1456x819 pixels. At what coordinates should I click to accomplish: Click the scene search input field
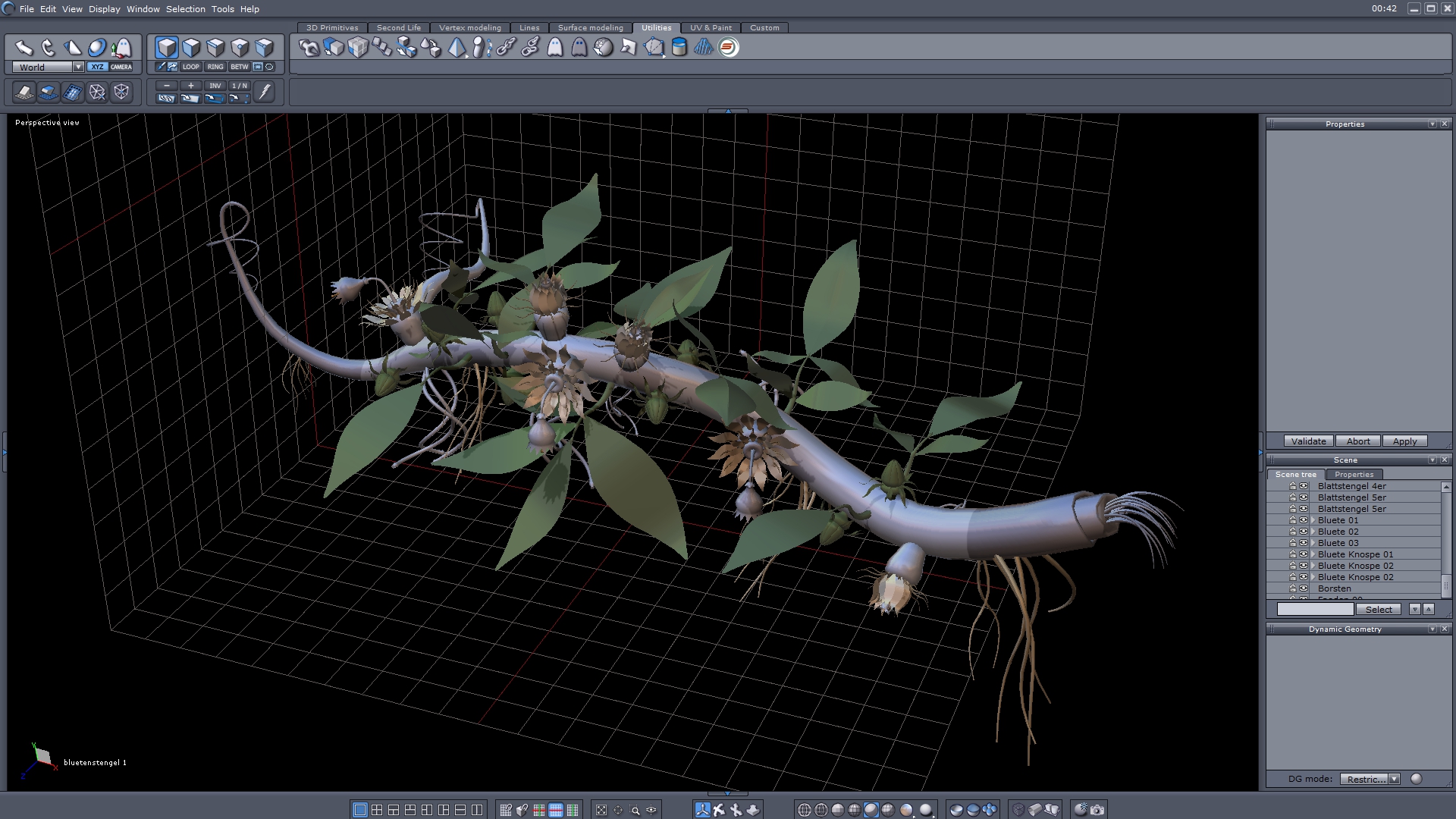pos(1315,610)
